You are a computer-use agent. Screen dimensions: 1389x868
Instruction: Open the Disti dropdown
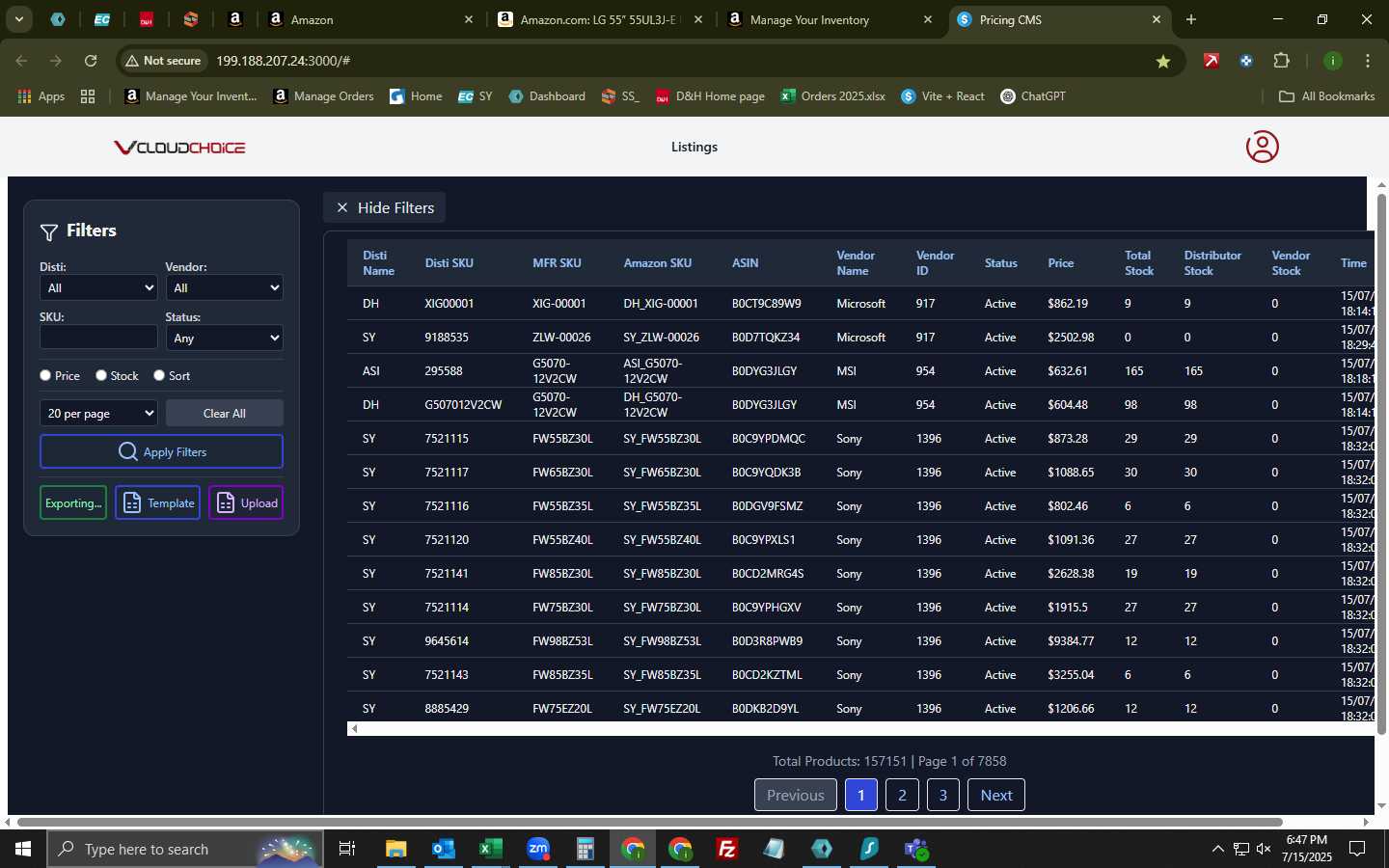[x=98, y=287]
